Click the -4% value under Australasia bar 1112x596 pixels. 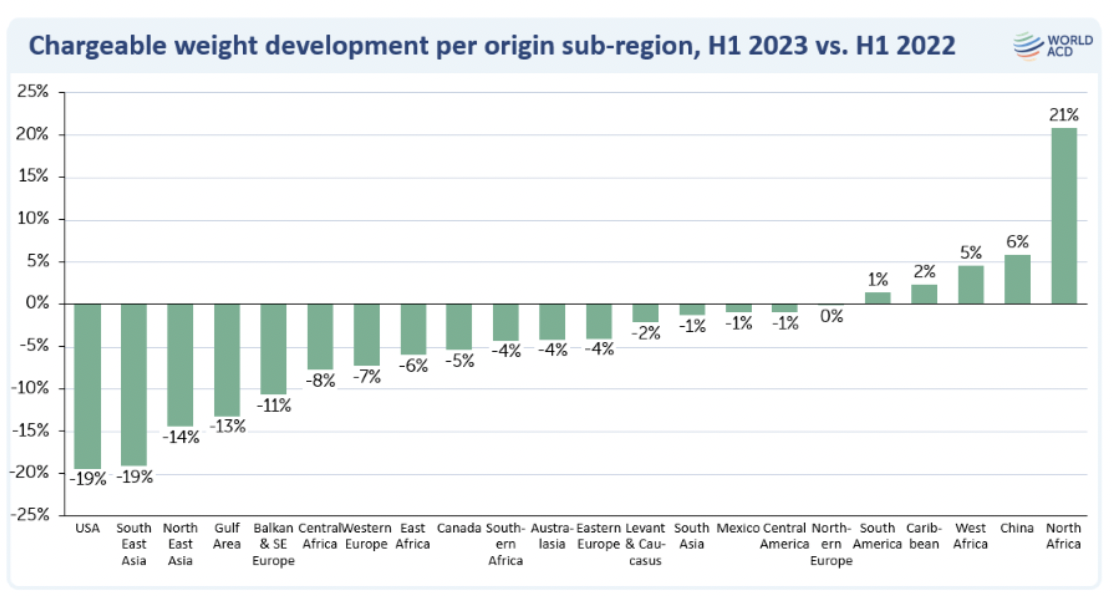(553, 351)
